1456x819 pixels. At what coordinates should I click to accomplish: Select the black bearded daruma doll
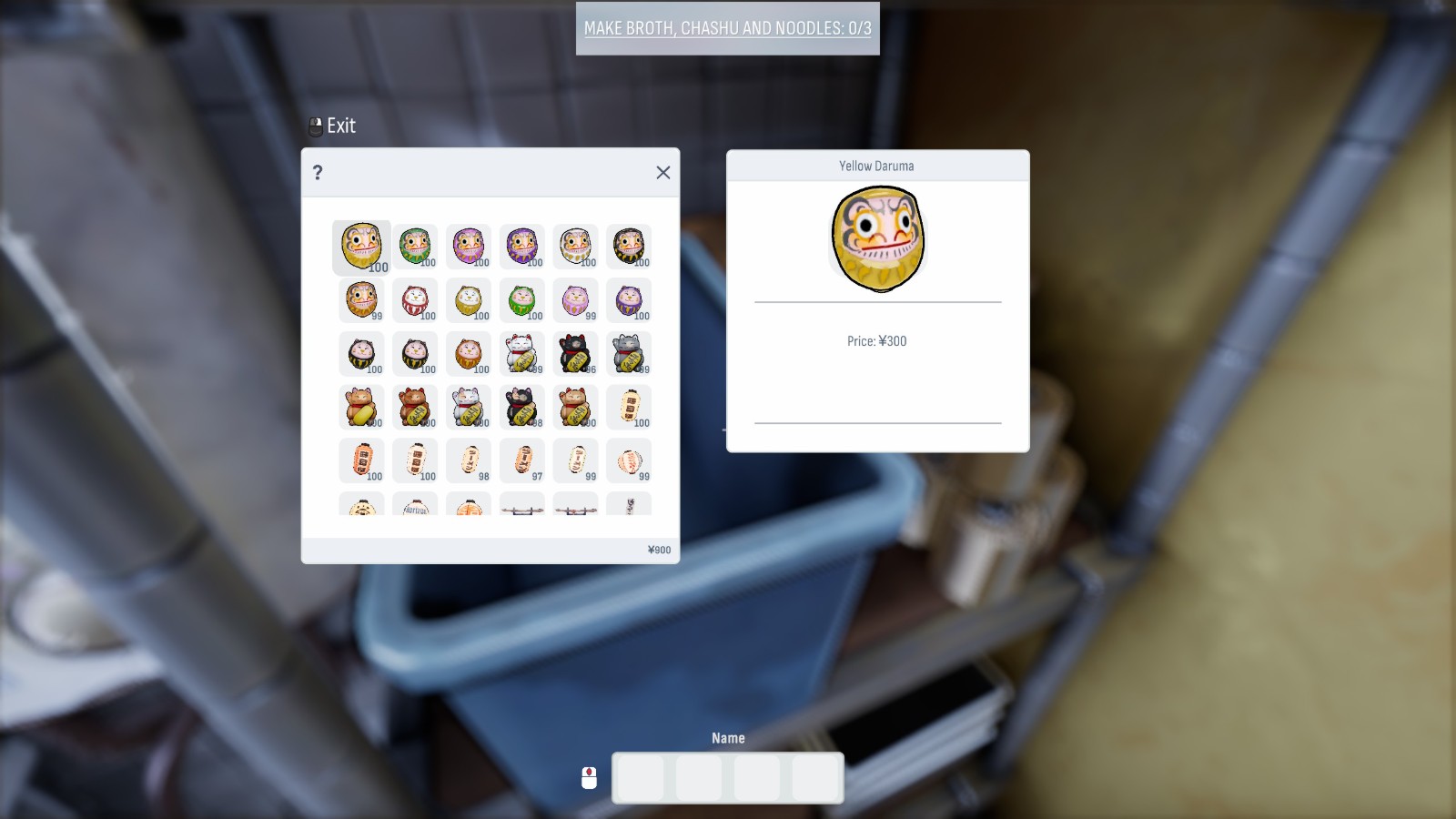[x=630, y=247]
